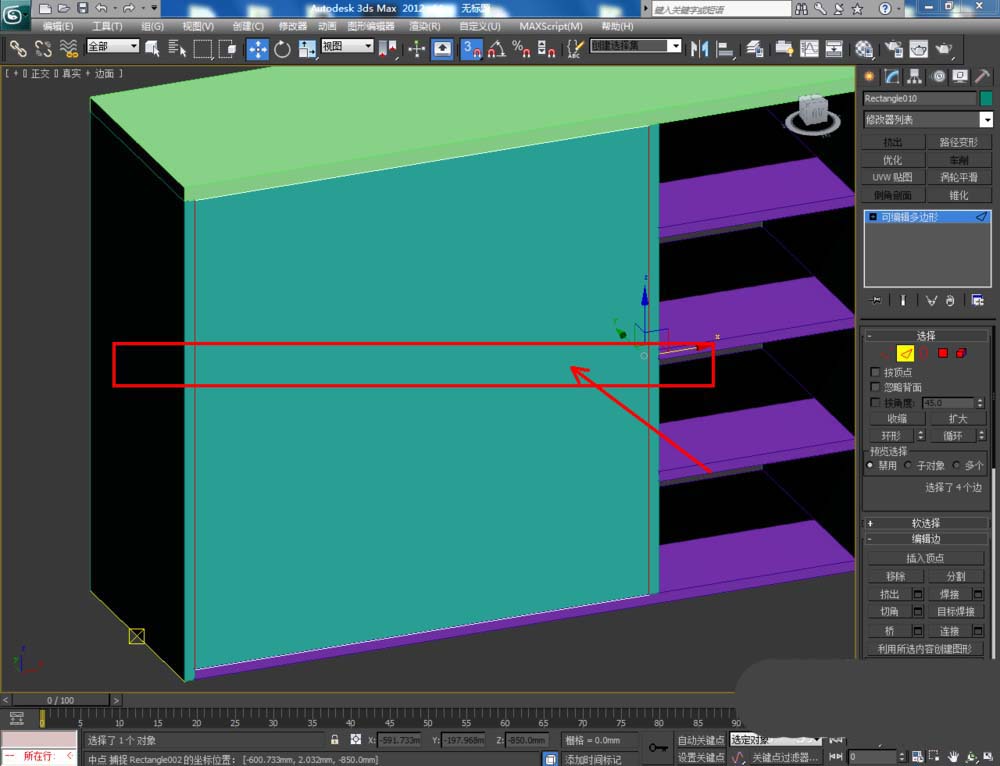Image resolution: width=1000 pixels, height=766 pixels.
Task: Click the Mirror tool icon
Action: coord(700,49)
